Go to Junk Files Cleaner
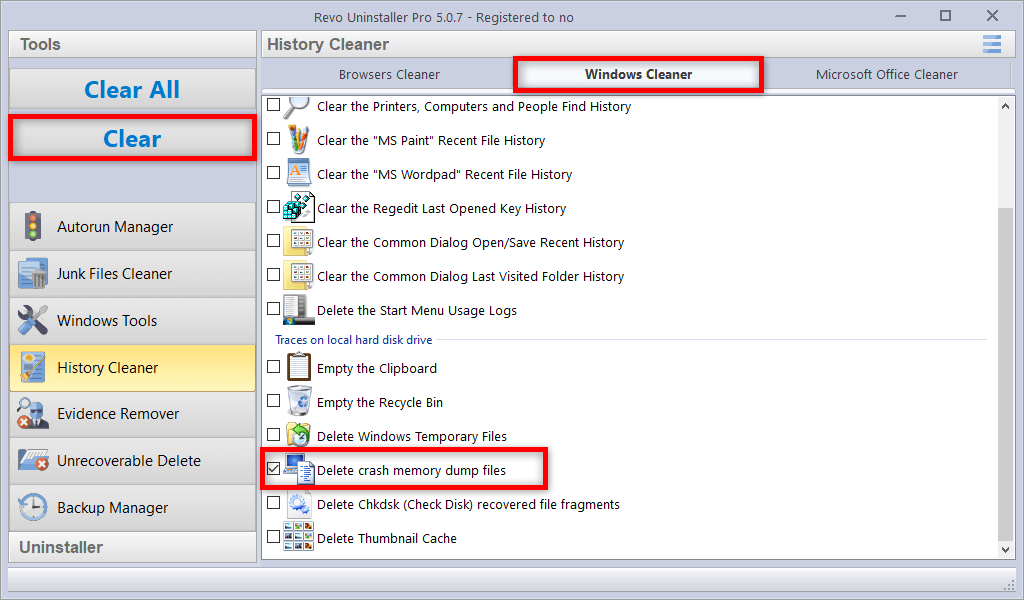This screenshot has height=600, width=1024. coord(133,274)
